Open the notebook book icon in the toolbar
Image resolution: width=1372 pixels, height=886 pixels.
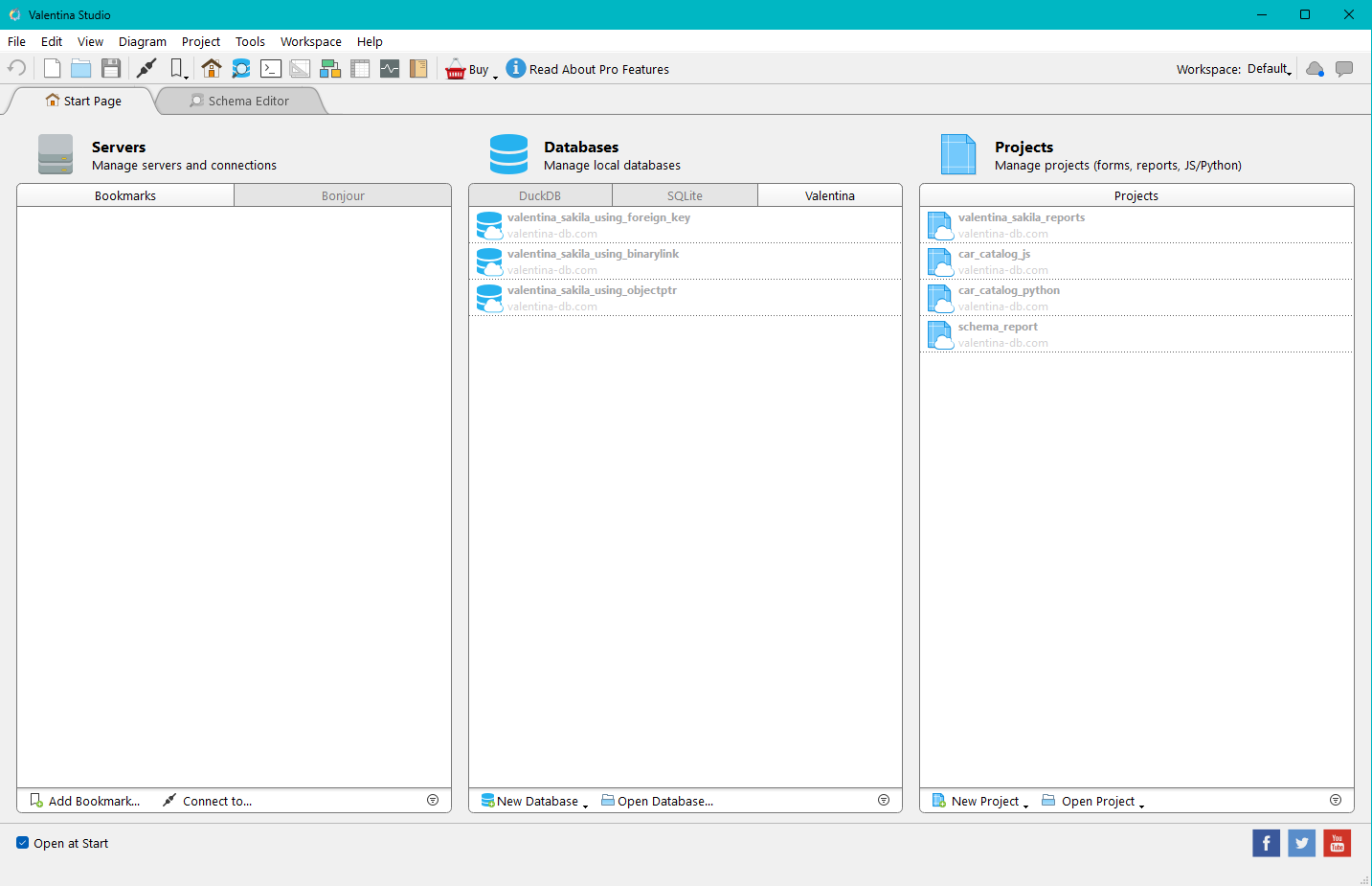418,68
